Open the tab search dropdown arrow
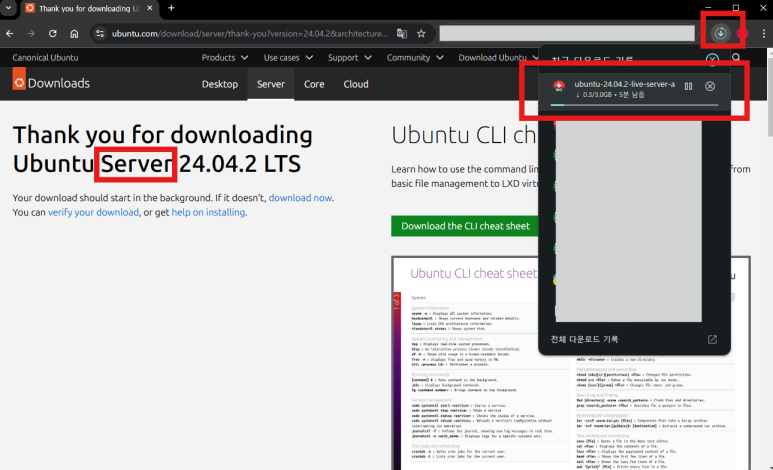 click(8, 8)
